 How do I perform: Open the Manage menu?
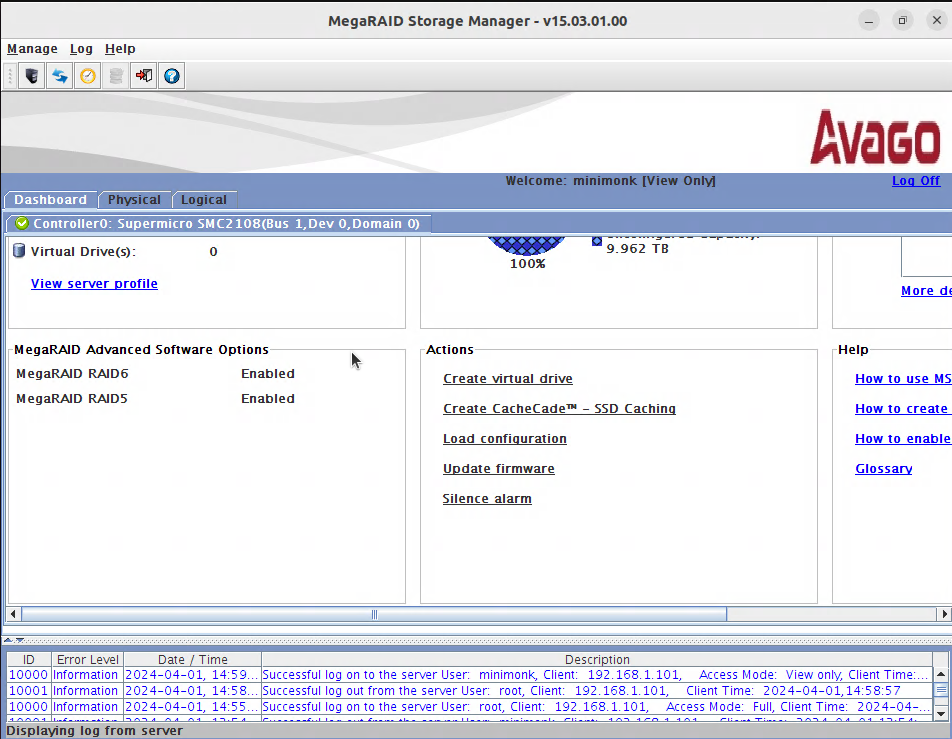(32, 49)
